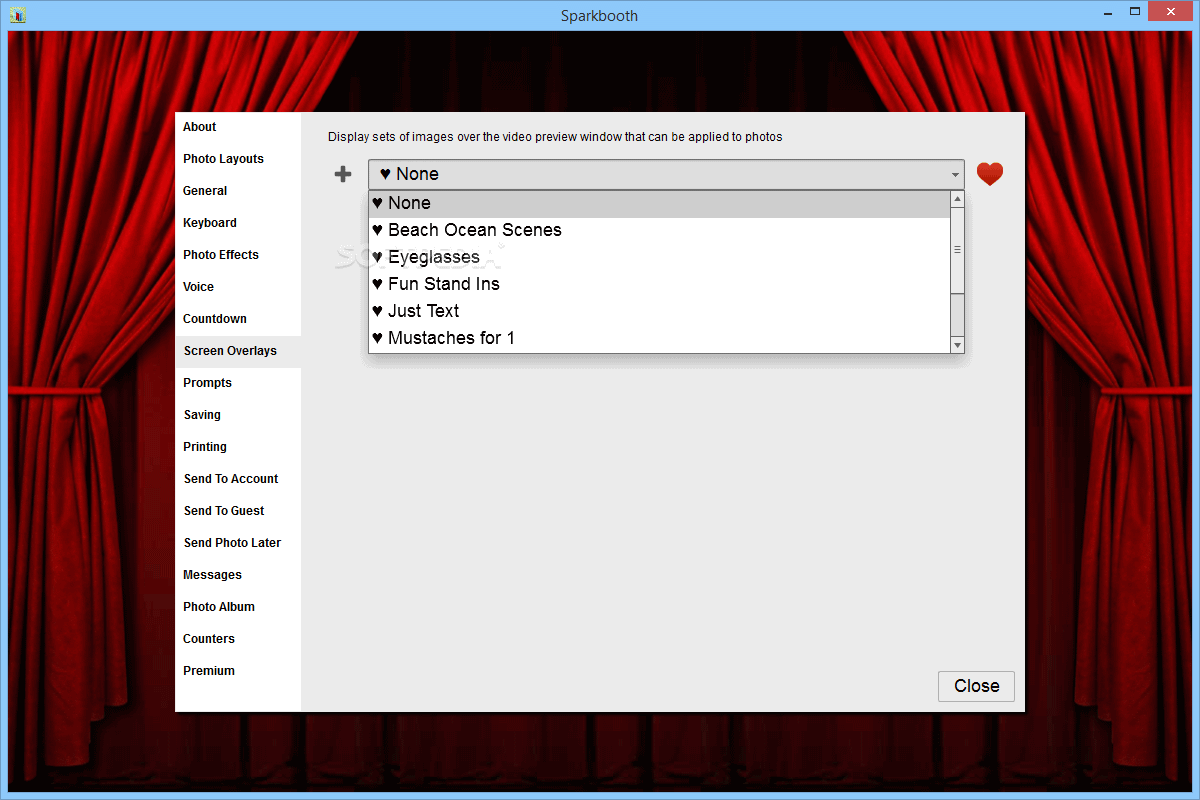Screen dimensions: 1200x800
Task: Open General settings section
Action: [238, 191]
